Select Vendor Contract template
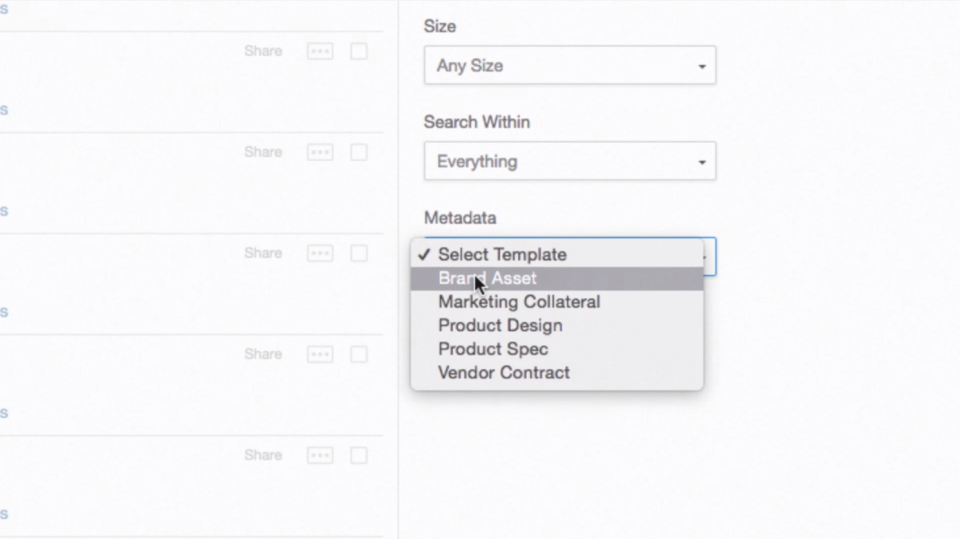This screenshot has height=539, width=960. [503, 372]
